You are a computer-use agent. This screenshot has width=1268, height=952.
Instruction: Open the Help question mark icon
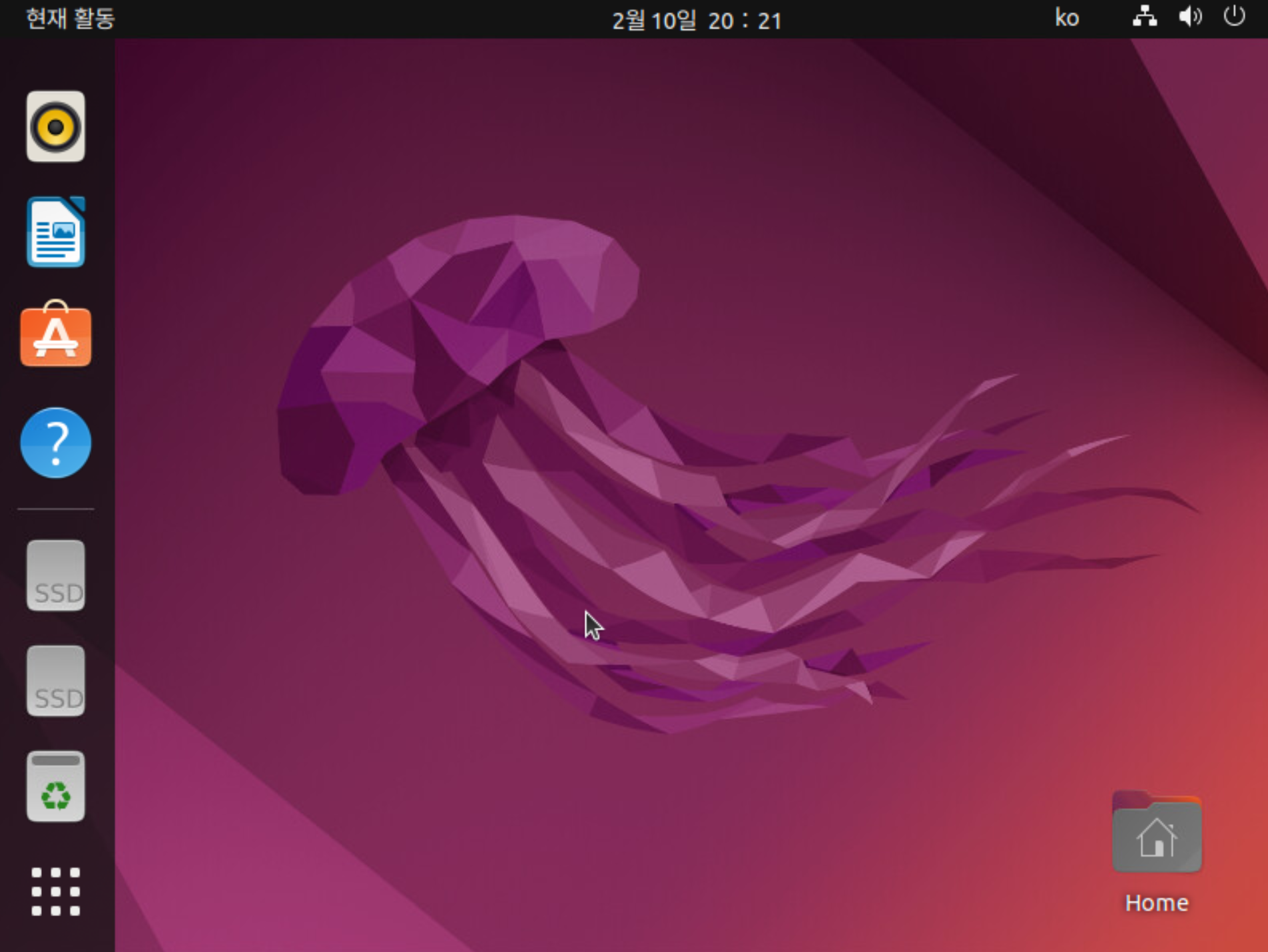click(x=56, y=443)
